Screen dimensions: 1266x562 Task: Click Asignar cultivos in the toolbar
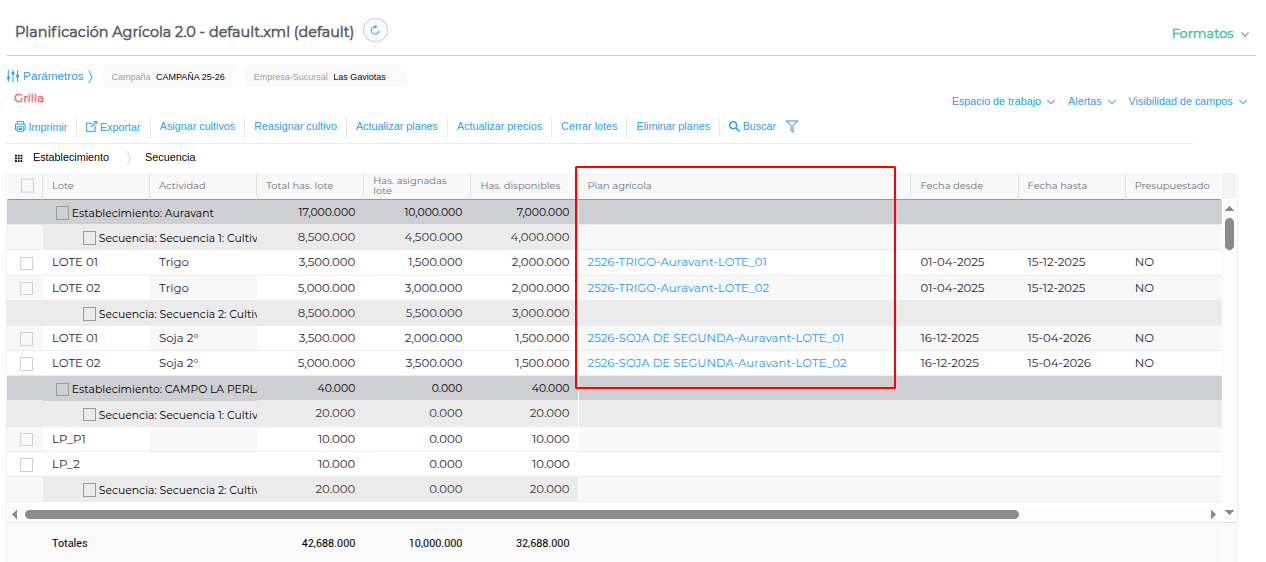(197, 127)
